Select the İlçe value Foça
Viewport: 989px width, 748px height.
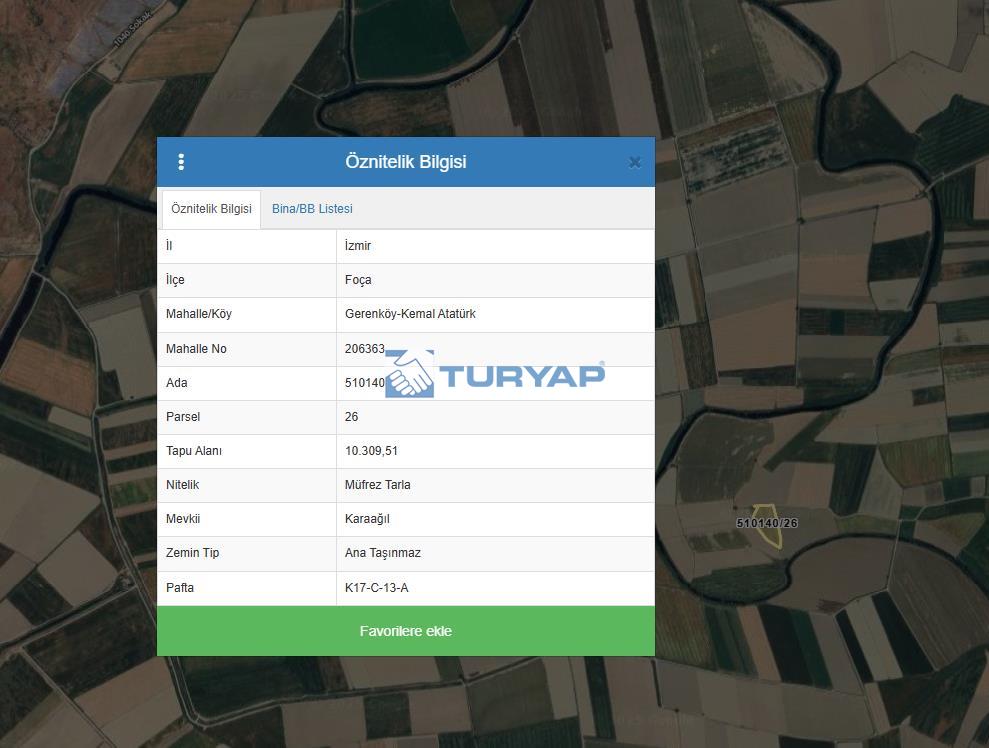click(358, 280)
